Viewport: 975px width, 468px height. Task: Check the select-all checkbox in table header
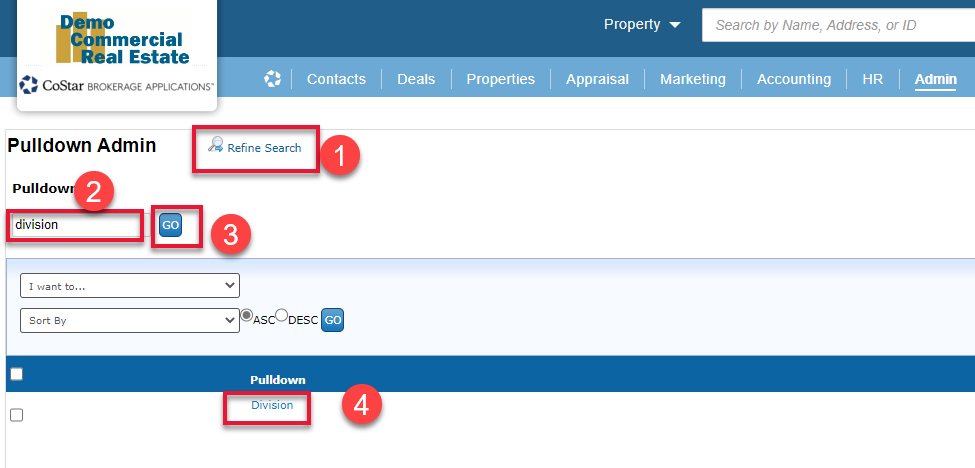(15, 374)
